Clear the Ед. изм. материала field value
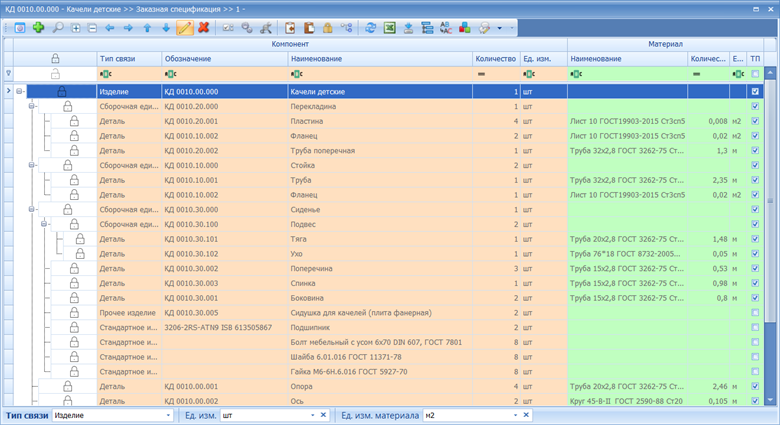 coord(526,415)
